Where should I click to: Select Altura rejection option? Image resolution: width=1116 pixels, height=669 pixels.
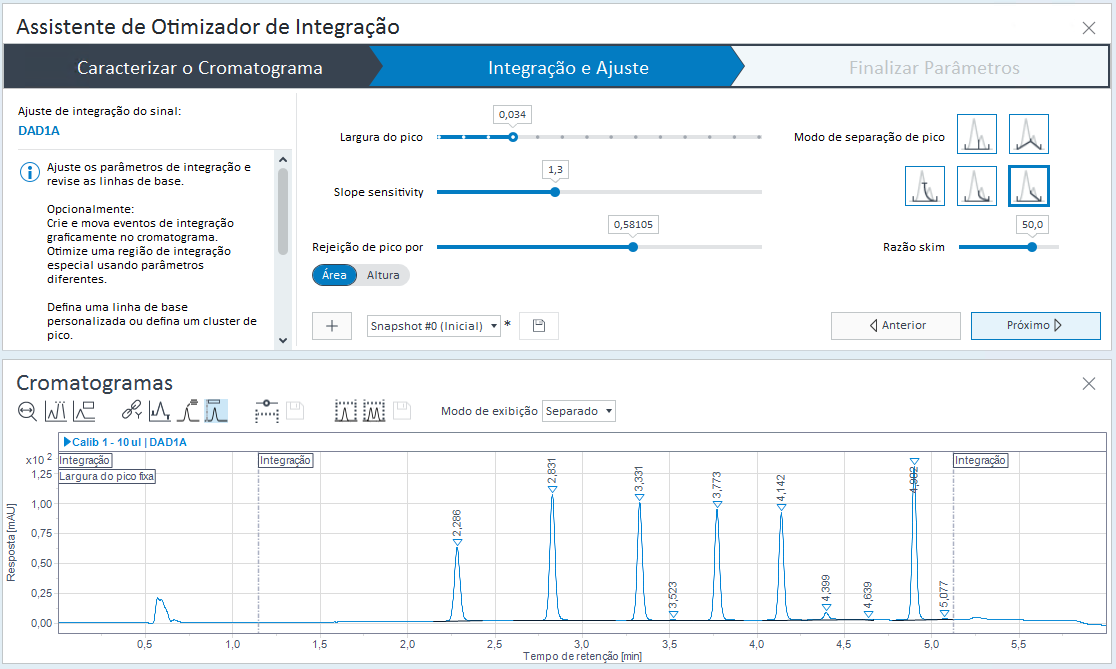click(x=383, y=275)
